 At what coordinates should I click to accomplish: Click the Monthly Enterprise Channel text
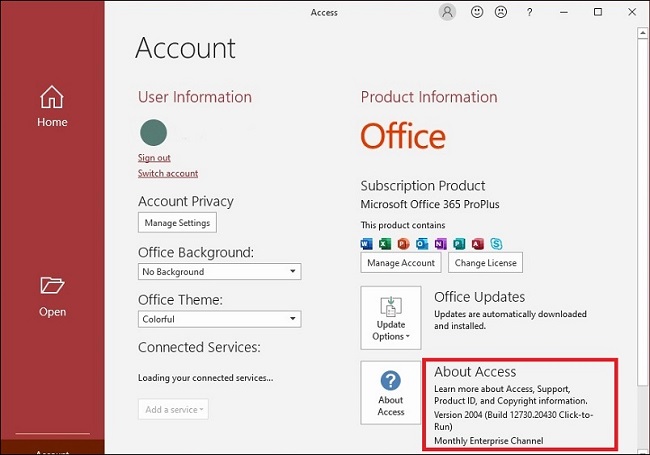[489, 441]
